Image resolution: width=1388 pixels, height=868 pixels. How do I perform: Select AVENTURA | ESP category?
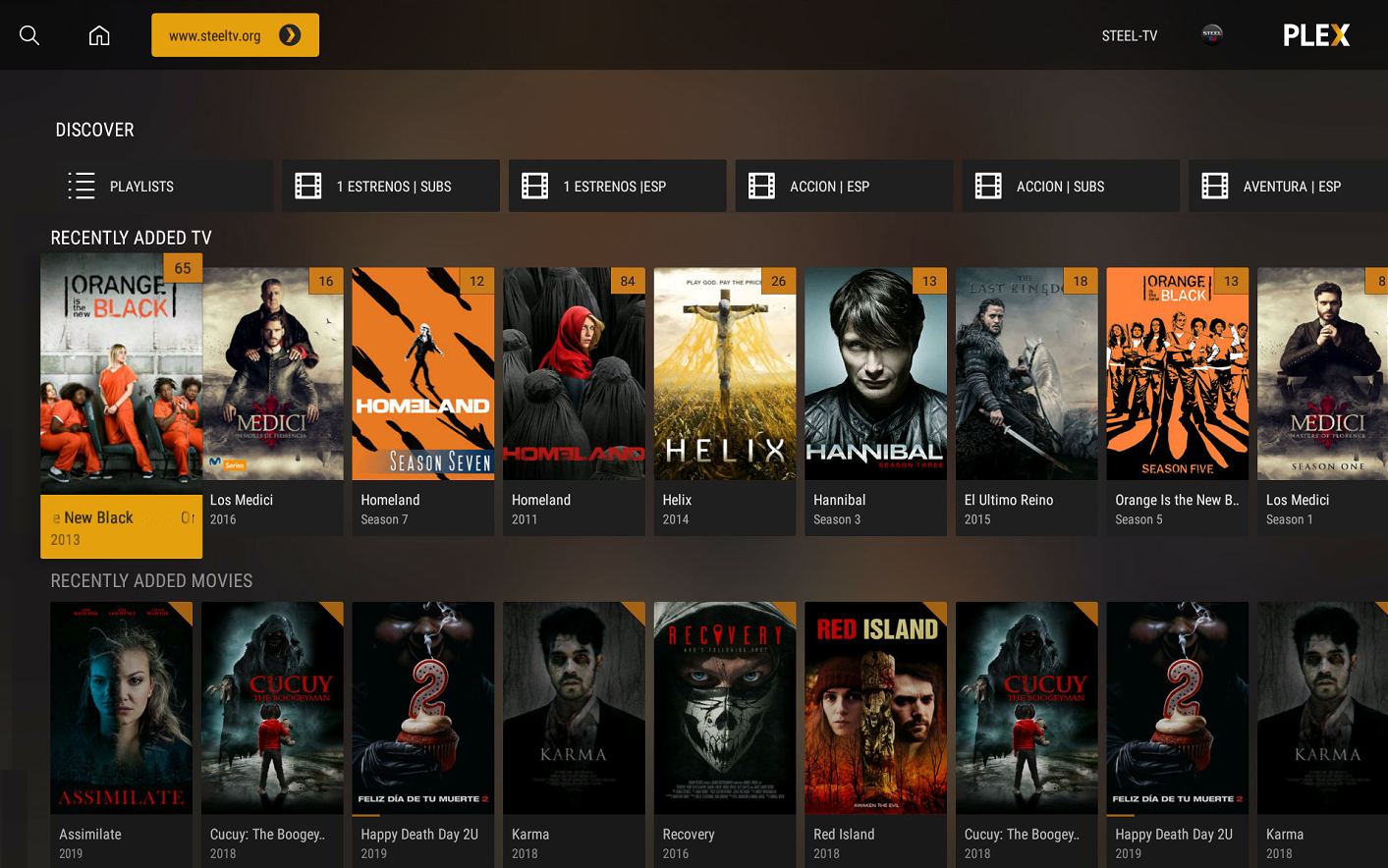pyautogui.click(x=1288, y=186)
